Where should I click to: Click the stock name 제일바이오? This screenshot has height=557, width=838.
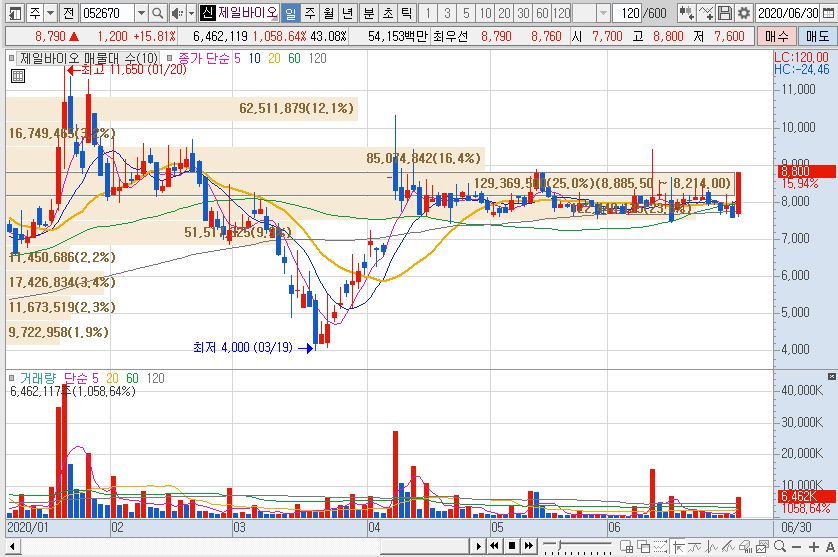(247, 13)
